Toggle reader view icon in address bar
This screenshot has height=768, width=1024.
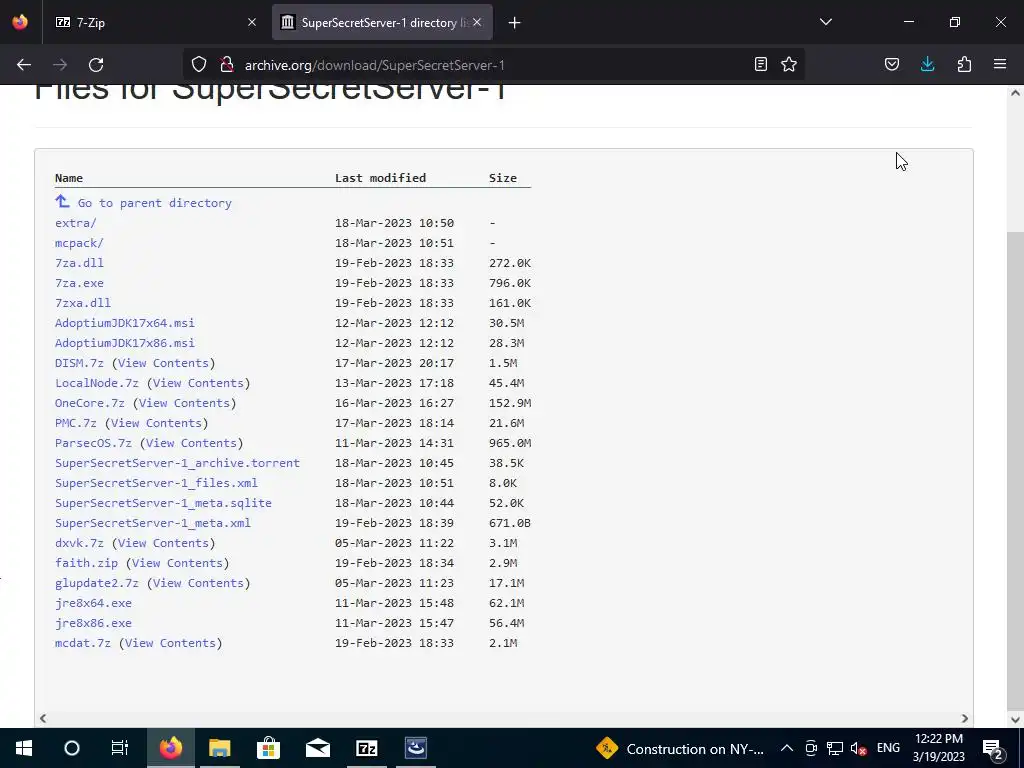[760, 65]
